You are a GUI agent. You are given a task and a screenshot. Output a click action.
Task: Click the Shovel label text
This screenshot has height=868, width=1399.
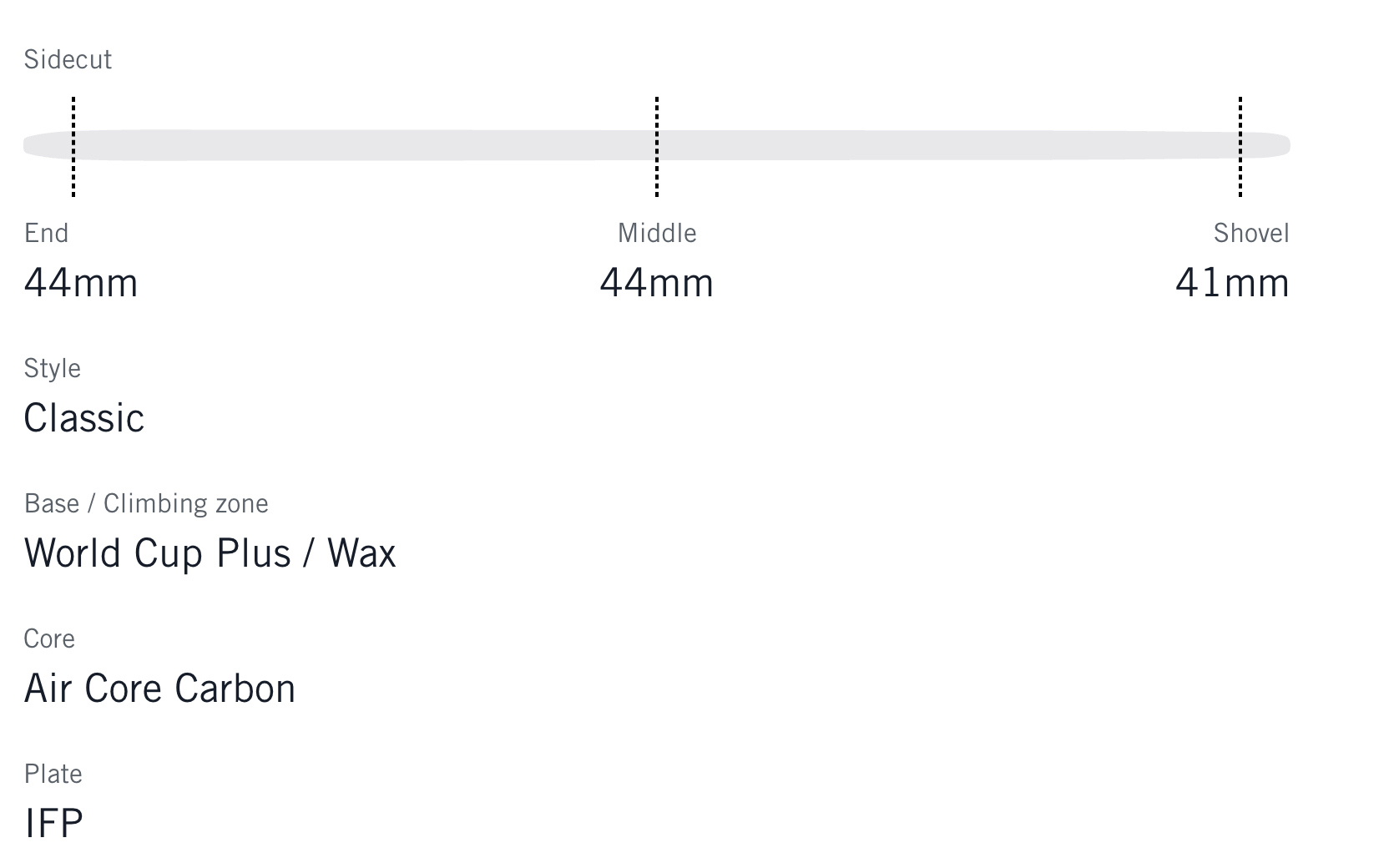coord(1251,233)
